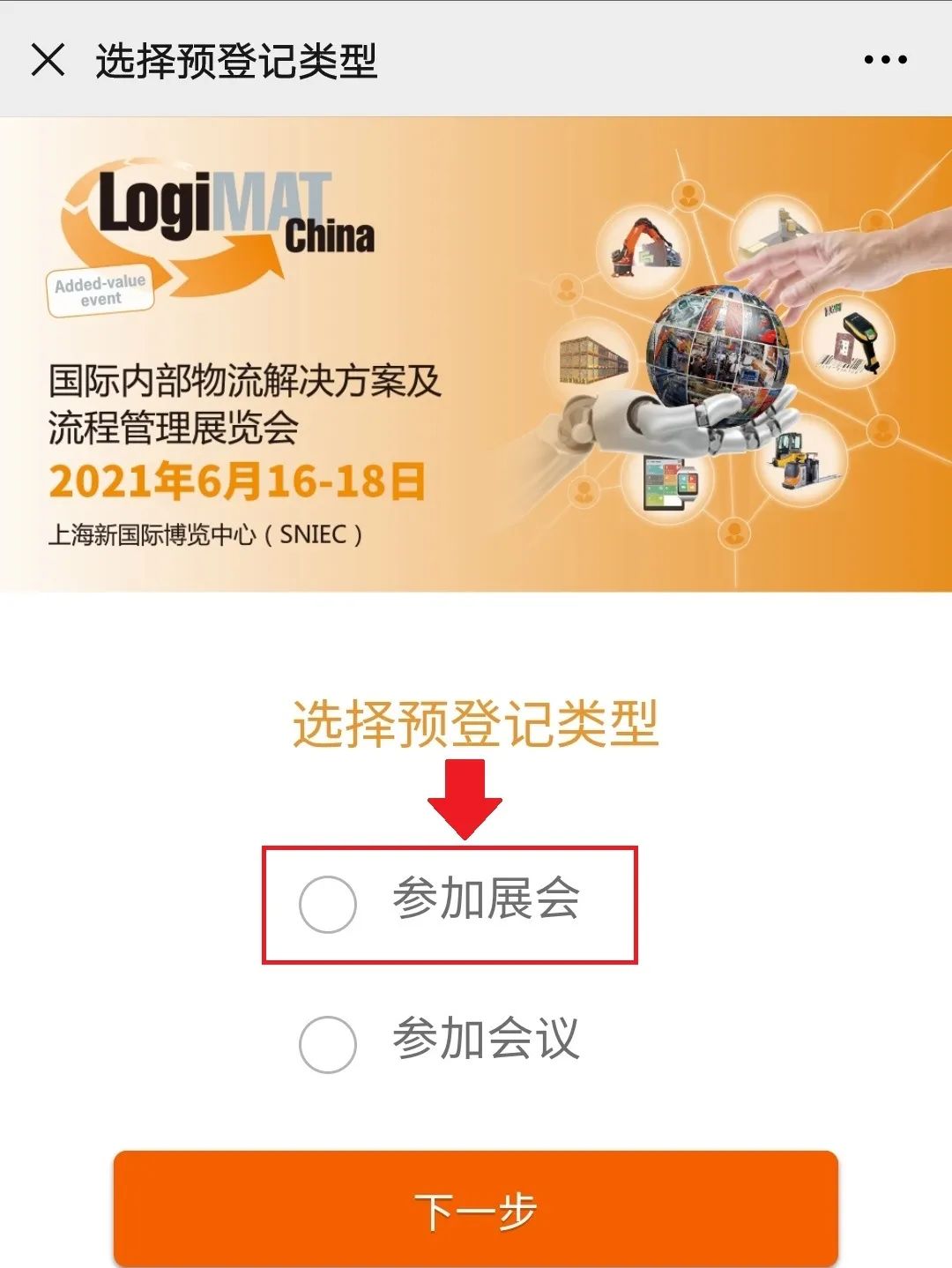Close the page with the X icon
Image resolution: width=952 pixels, height=1268 pixels.
pyautogui.click(x=48, y=60)
